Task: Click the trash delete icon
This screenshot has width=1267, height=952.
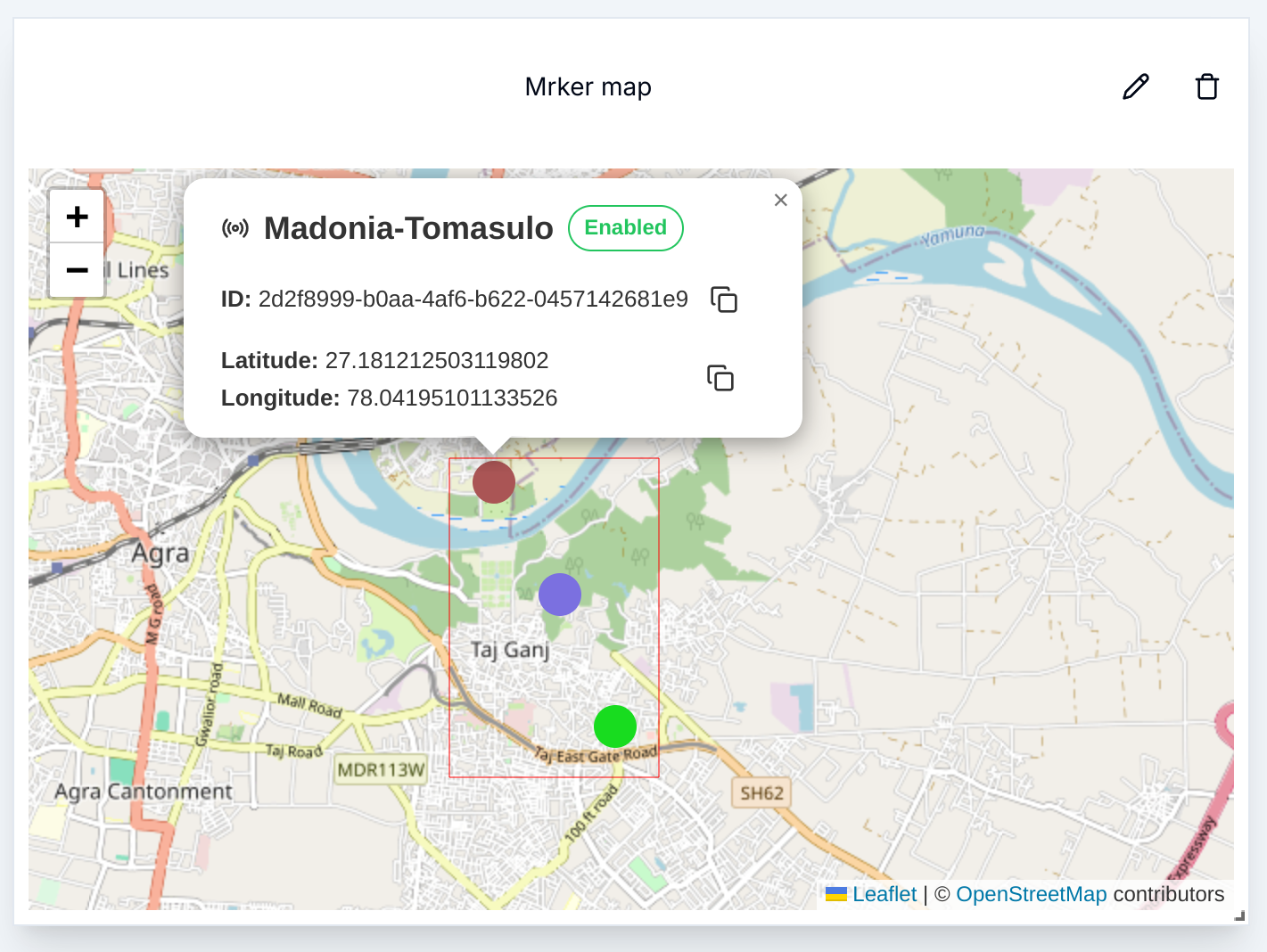Action: (1207, 86)
